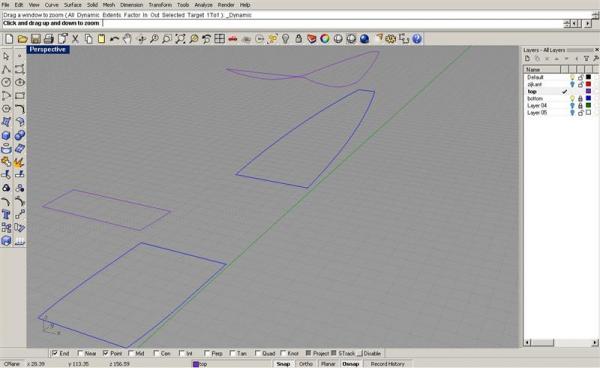Open the layer filter funnel dropdown
Screen dimensions: 600x368
(x=586, y=59)
